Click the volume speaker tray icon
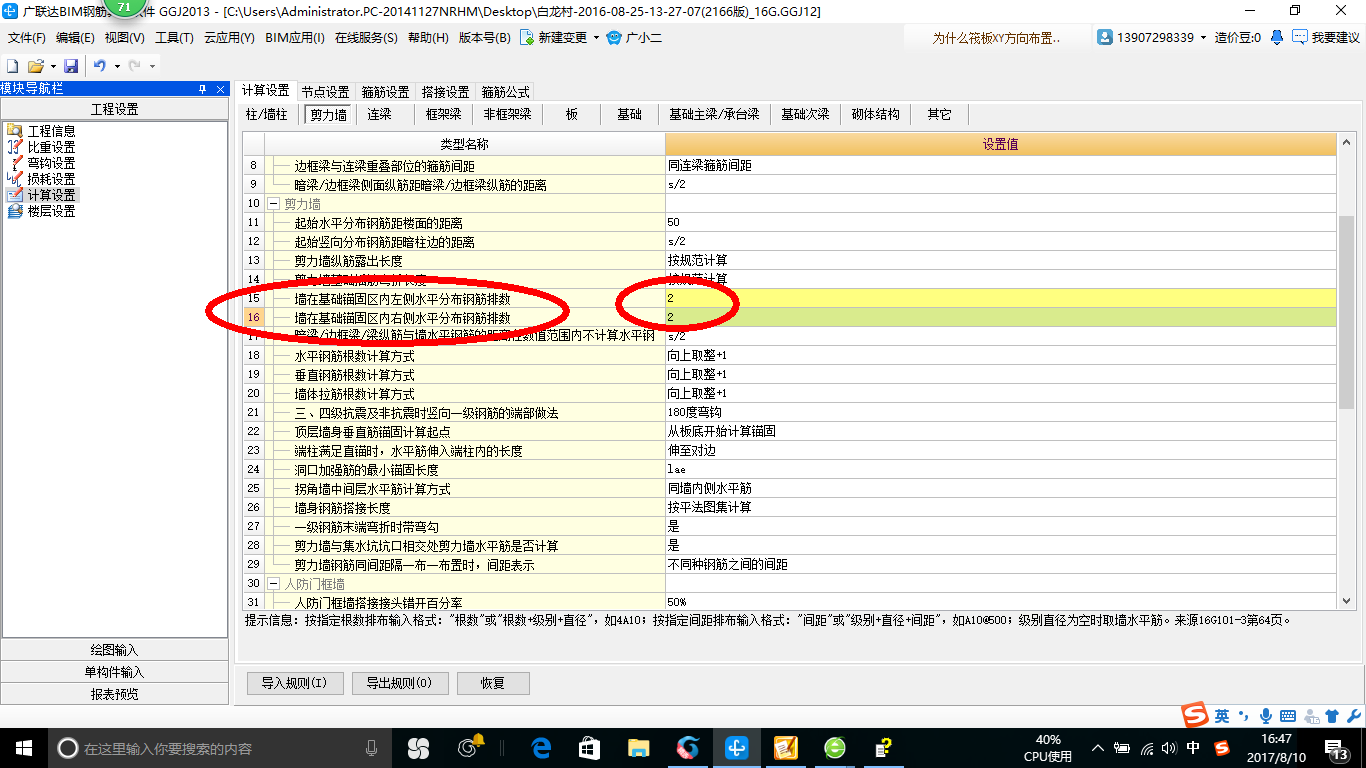The image size is (1366, 768). point(1170,748)
